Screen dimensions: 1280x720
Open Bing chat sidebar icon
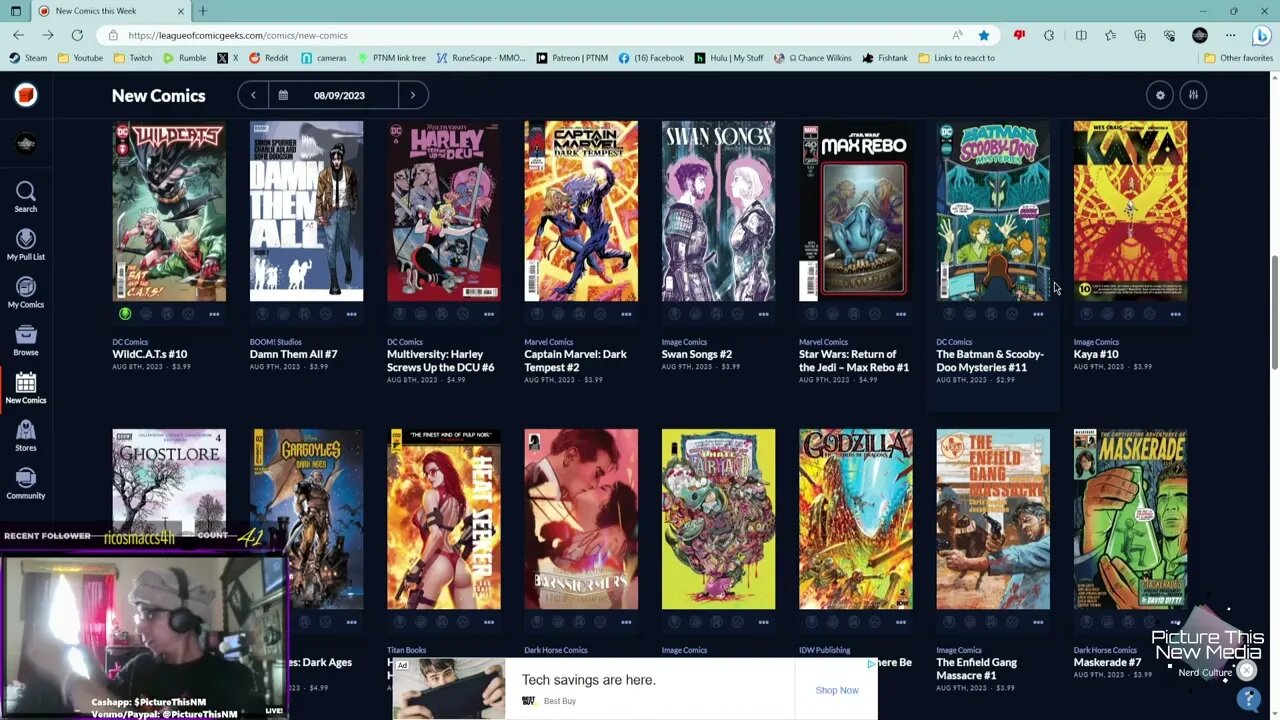tap(1261, 35)
